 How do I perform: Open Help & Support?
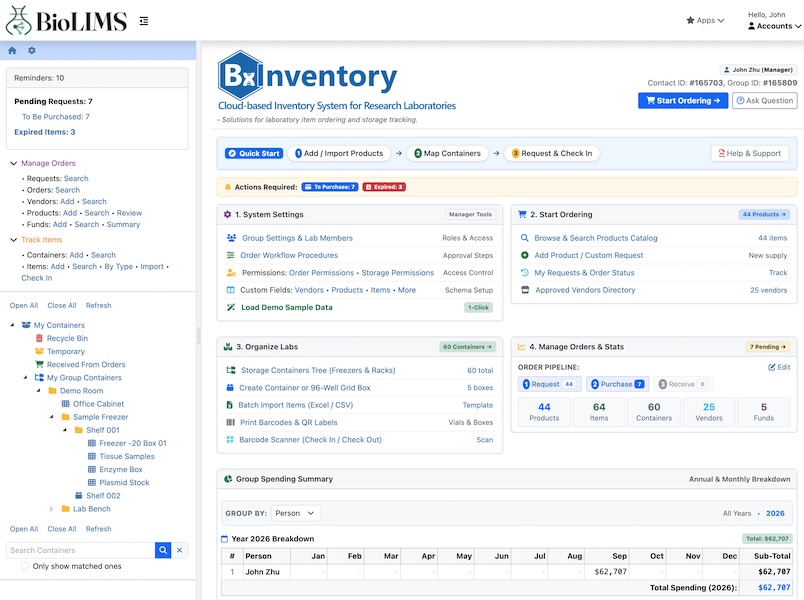[x=750, y=153]
